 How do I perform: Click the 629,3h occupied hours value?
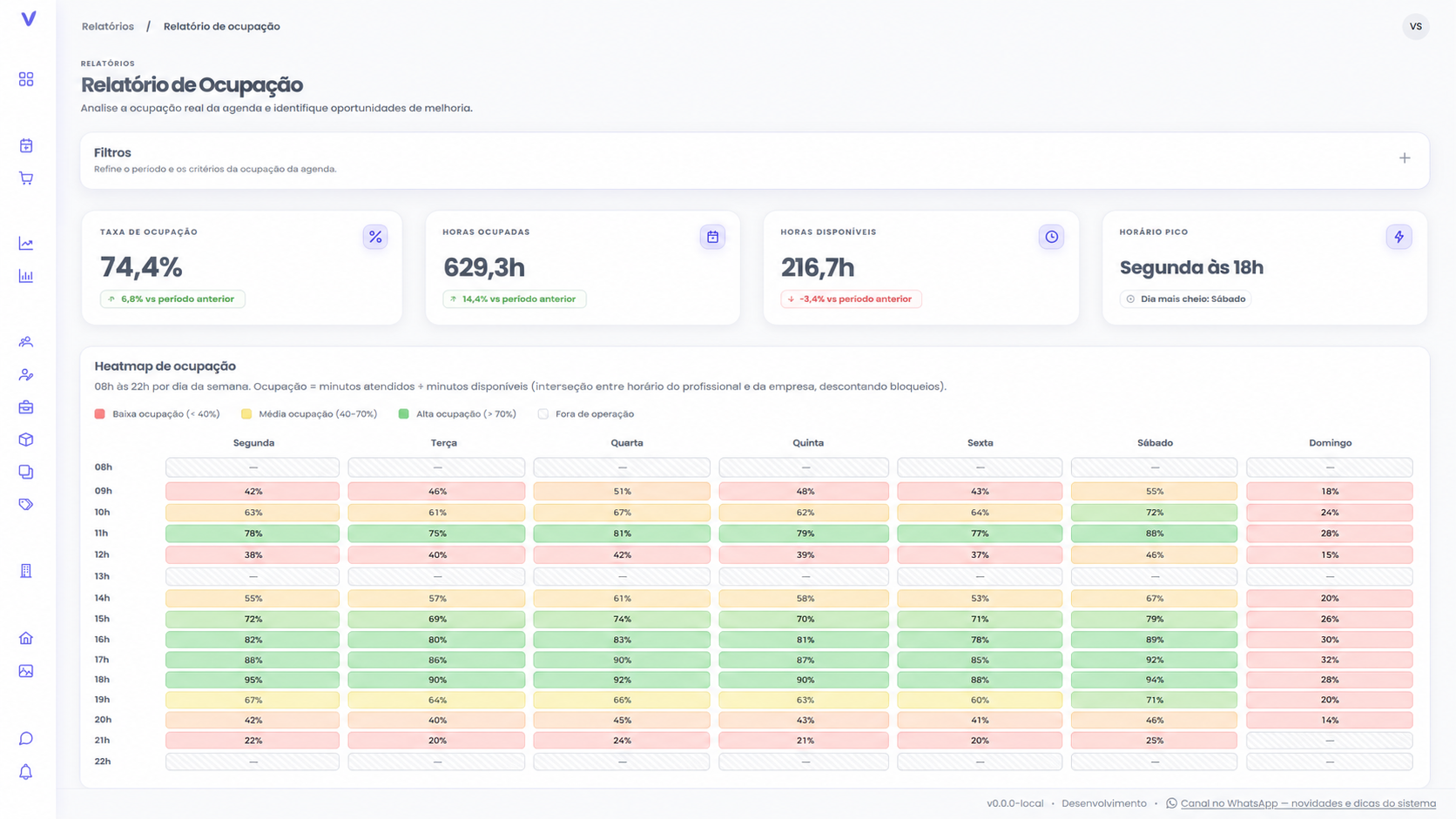[484, 267]
